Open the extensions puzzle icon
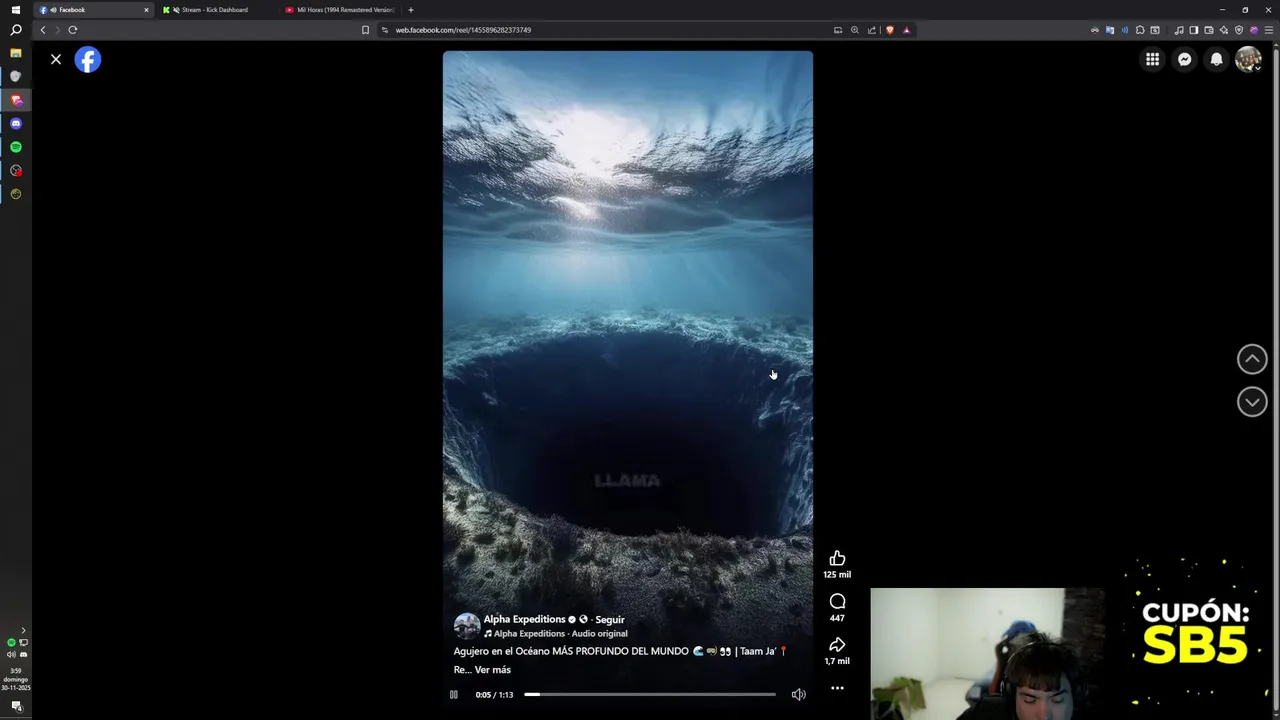 click(1140, 30)
